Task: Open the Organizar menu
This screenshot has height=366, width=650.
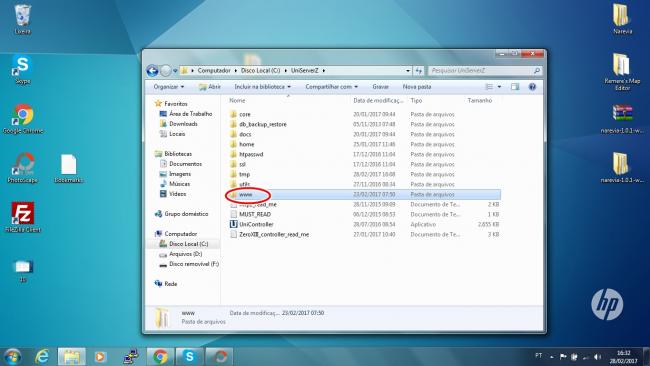Action: tap(169, 87)
